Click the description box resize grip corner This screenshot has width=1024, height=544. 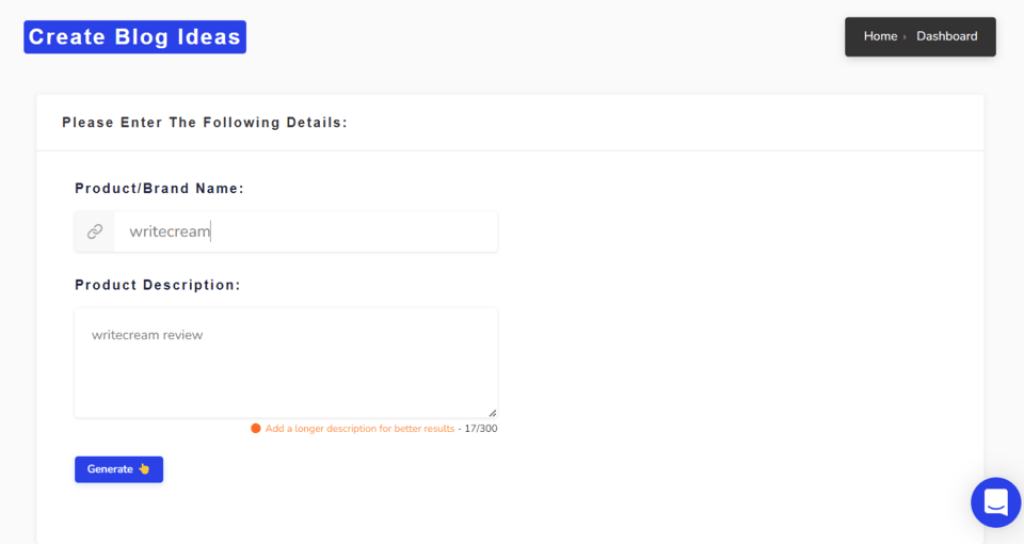[492, 412]
